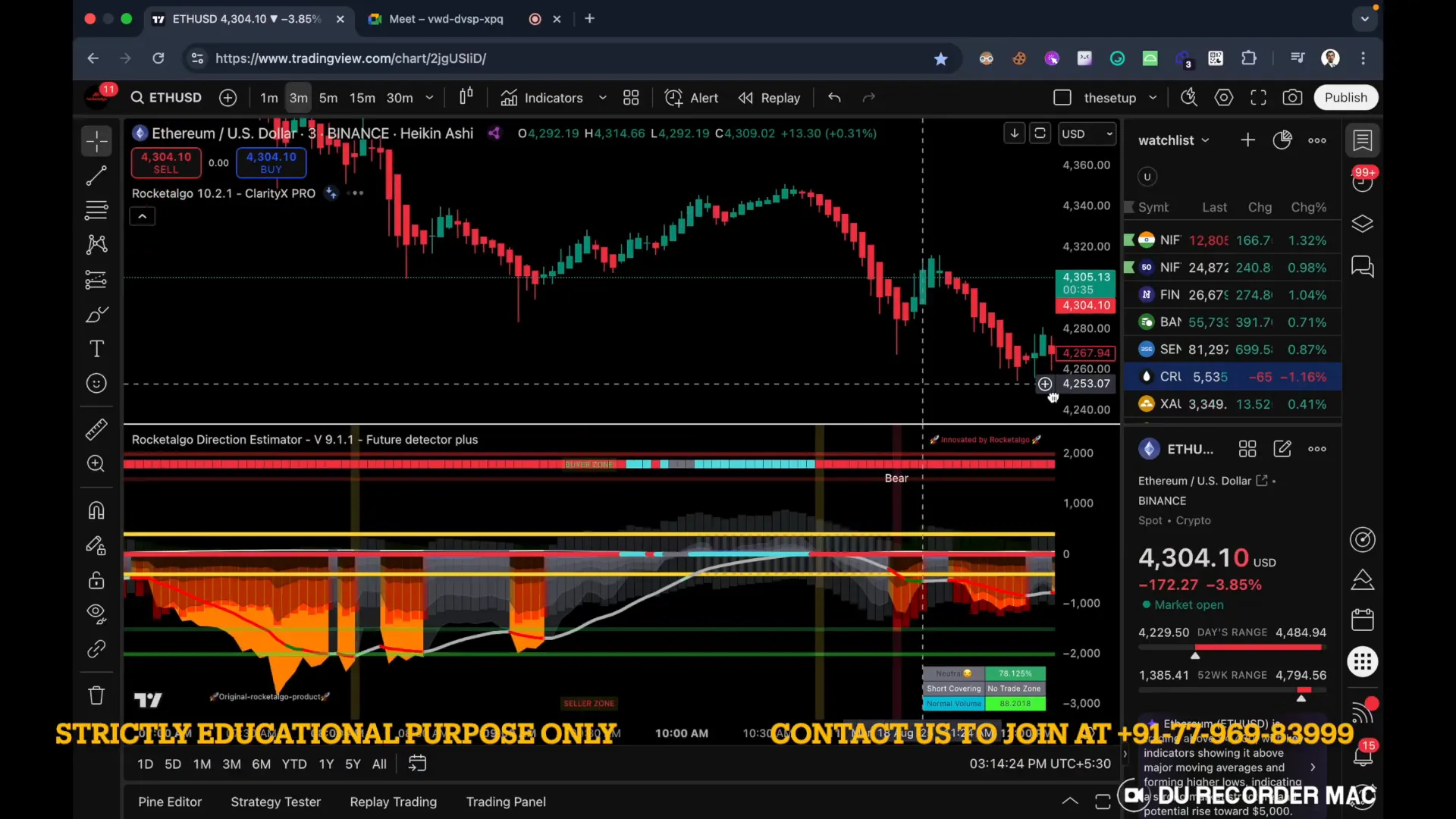1456x819 pixels.
Task: Set chart range to 1D
Action: (x=145, y=764)
